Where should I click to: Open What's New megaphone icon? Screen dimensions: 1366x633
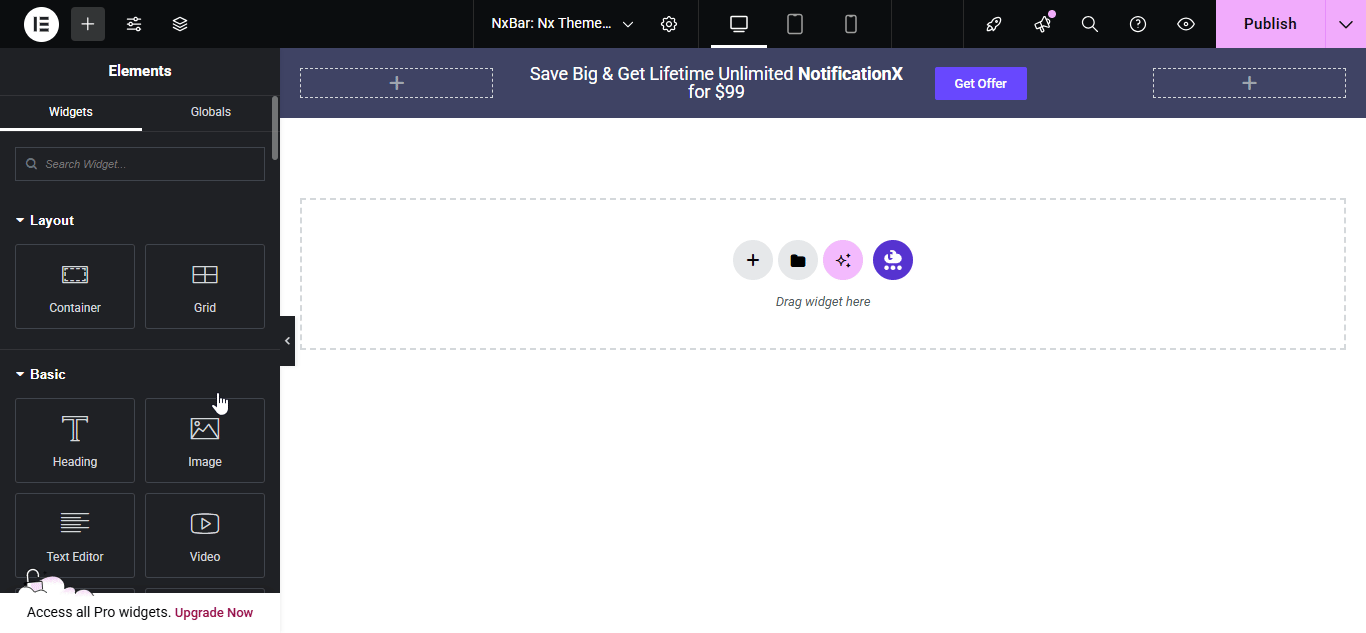1042,24
